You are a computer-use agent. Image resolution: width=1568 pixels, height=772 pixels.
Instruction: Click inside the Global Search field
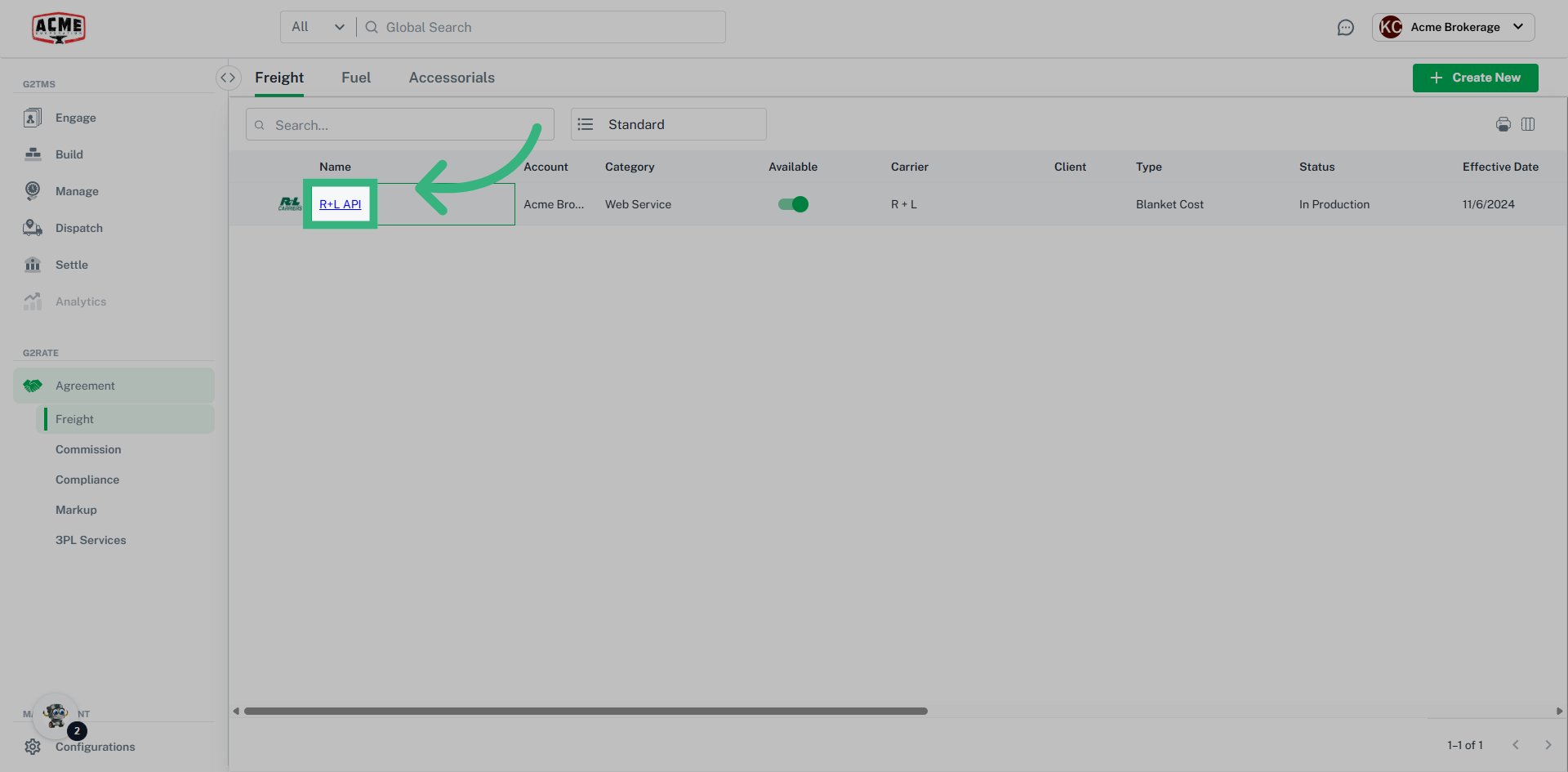490,27
